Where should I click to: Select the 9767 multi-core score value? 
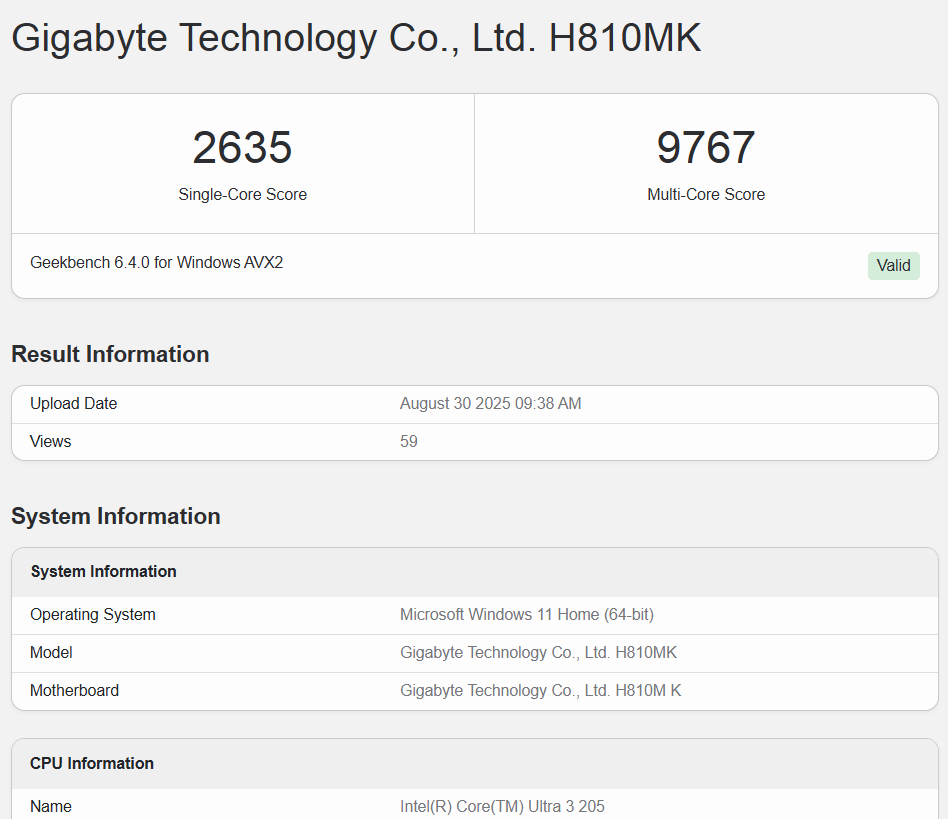pyautogui.click(x=706, y=147)
